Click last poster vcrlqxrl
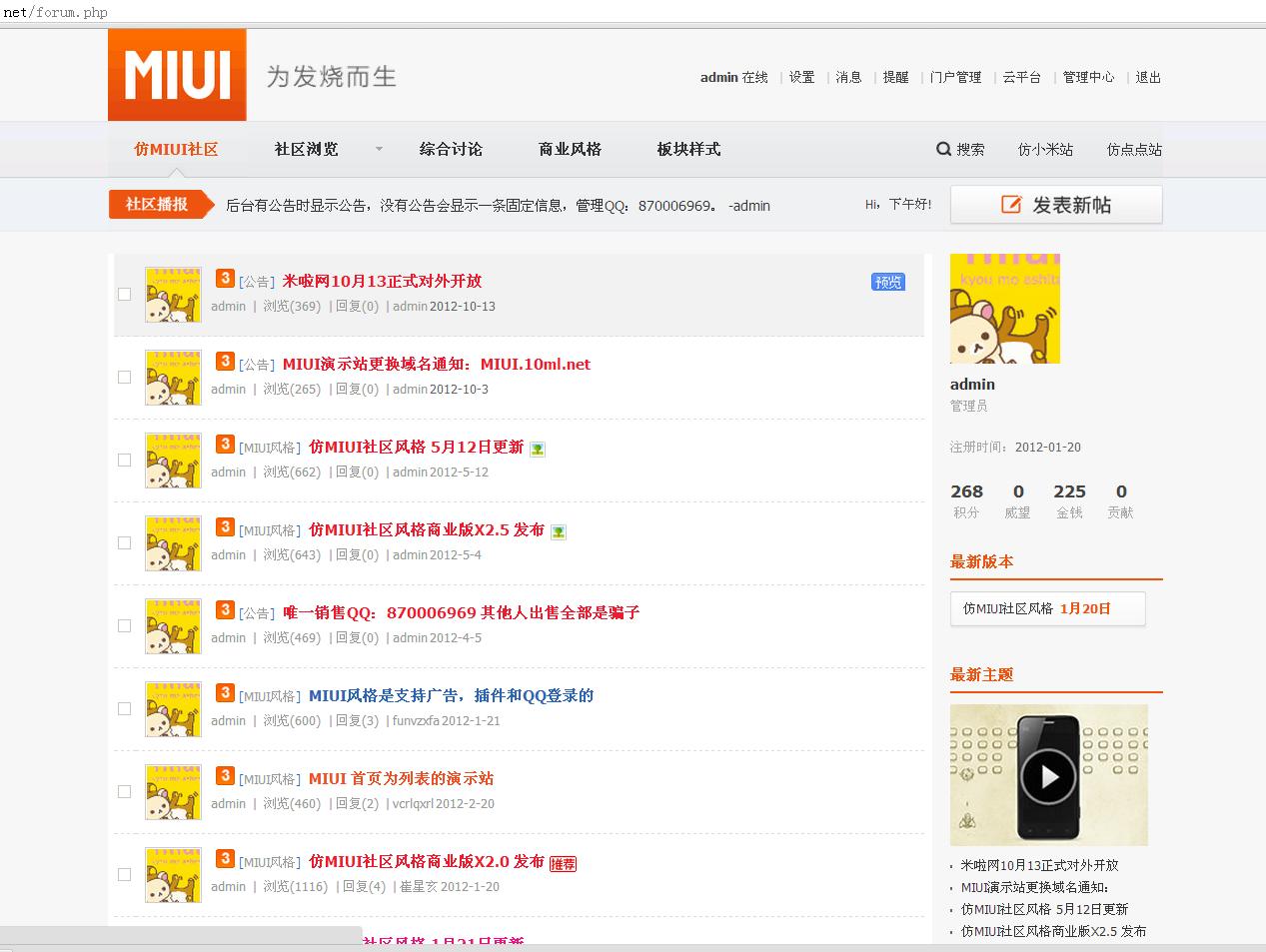Viewport: 1266px width, 952px height. (412, 803)
